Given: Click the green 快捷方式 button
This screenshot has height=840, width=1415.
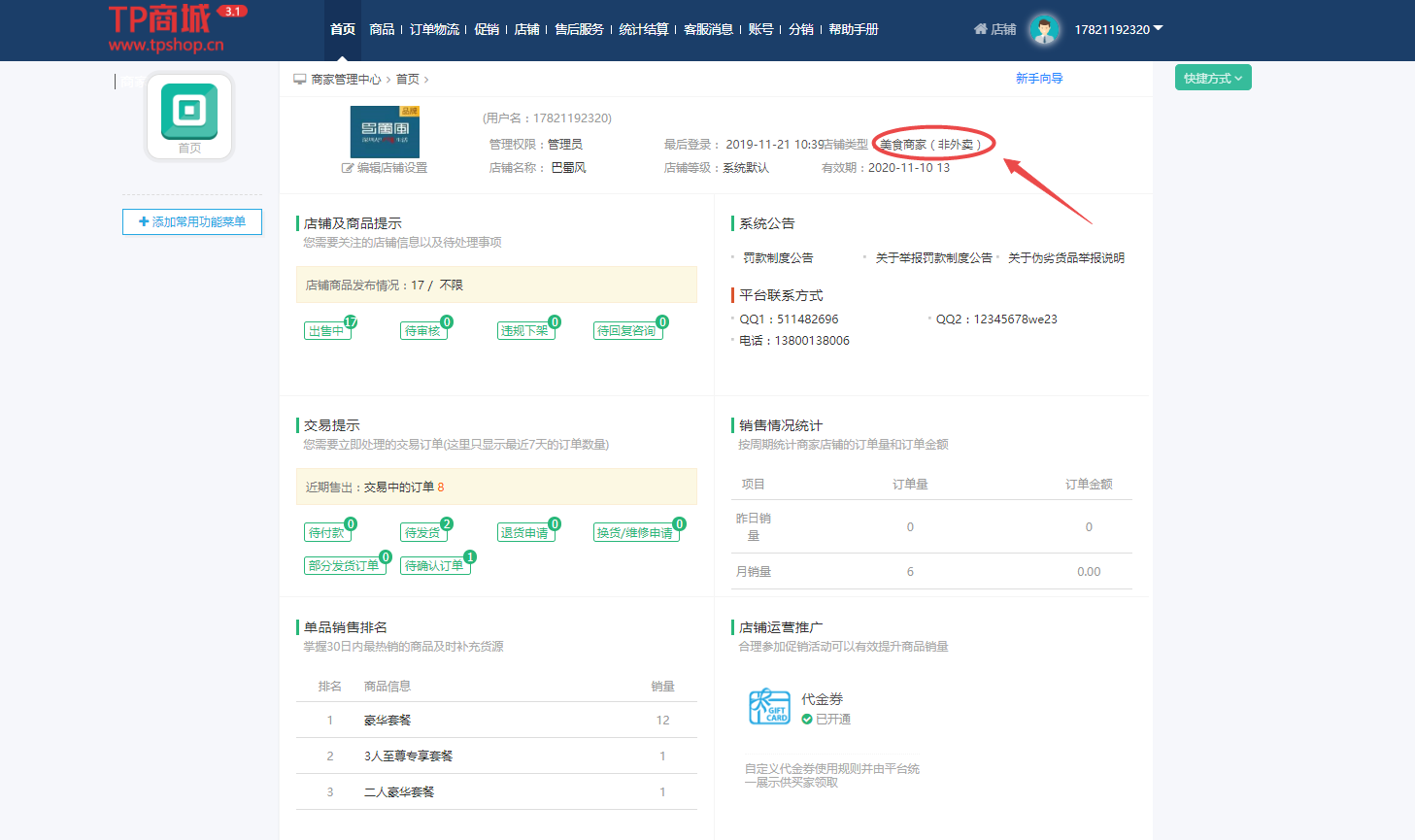Looking at the screenshot, I should coord(1212,78).
